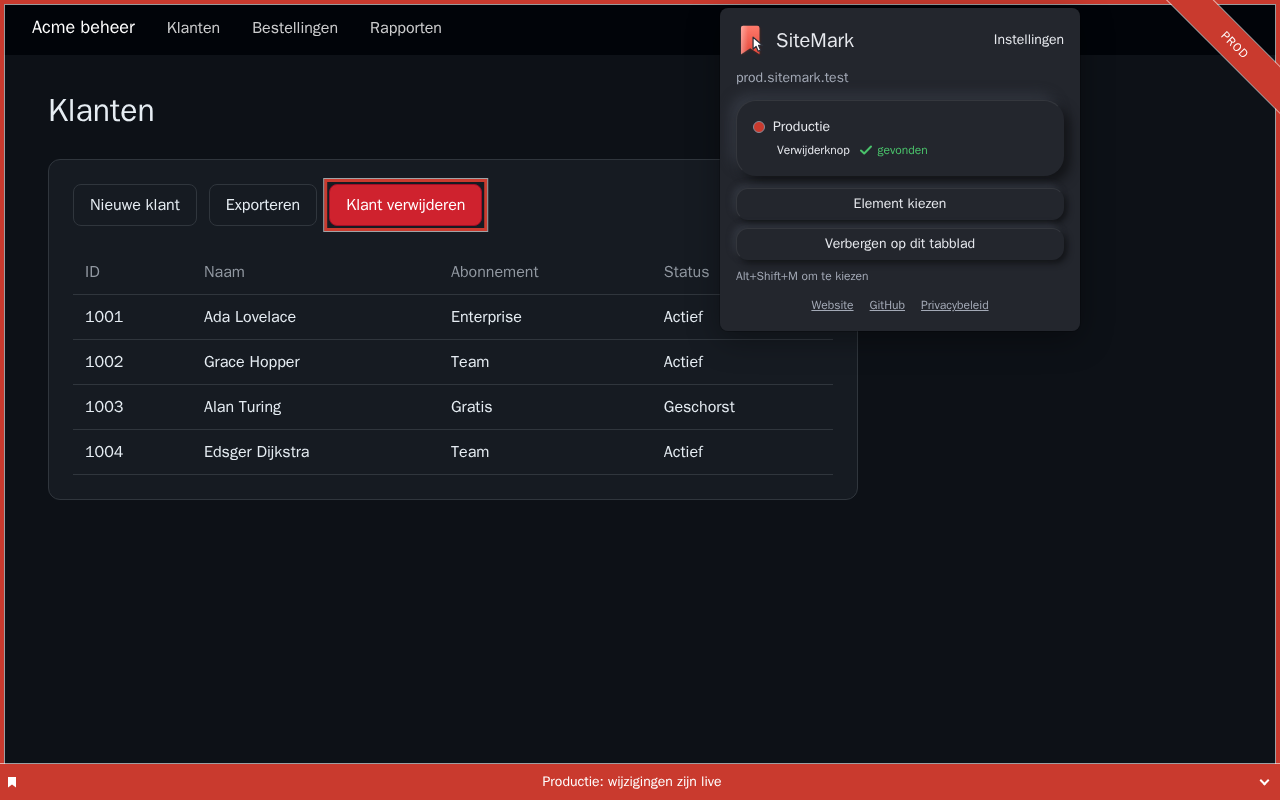Click the SiteMark bookmark logo icon
Screen dimensions: 1280x800
tap(750, 40)
